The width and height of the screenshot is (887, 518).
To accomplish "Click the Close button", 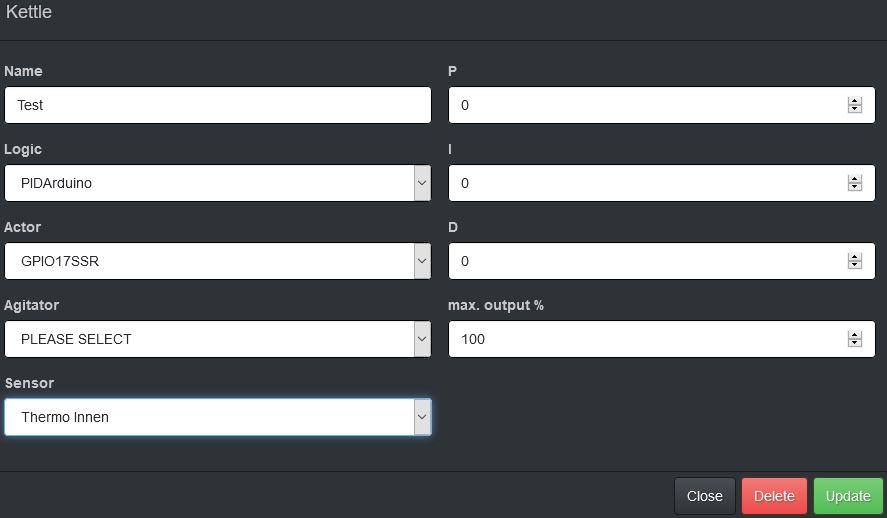I will [x=704, y=496].
